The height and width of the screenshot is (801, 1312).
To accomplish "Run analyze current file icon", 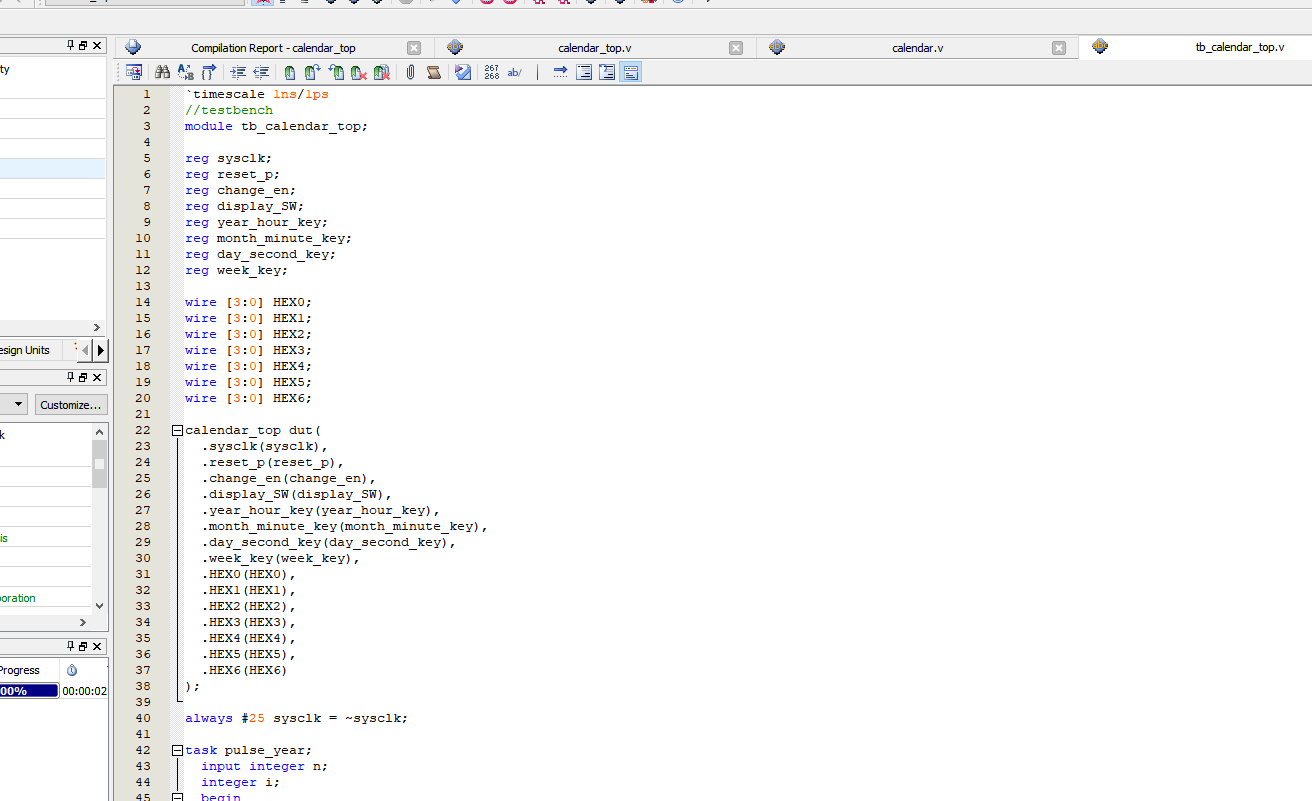I will [463, 72].
